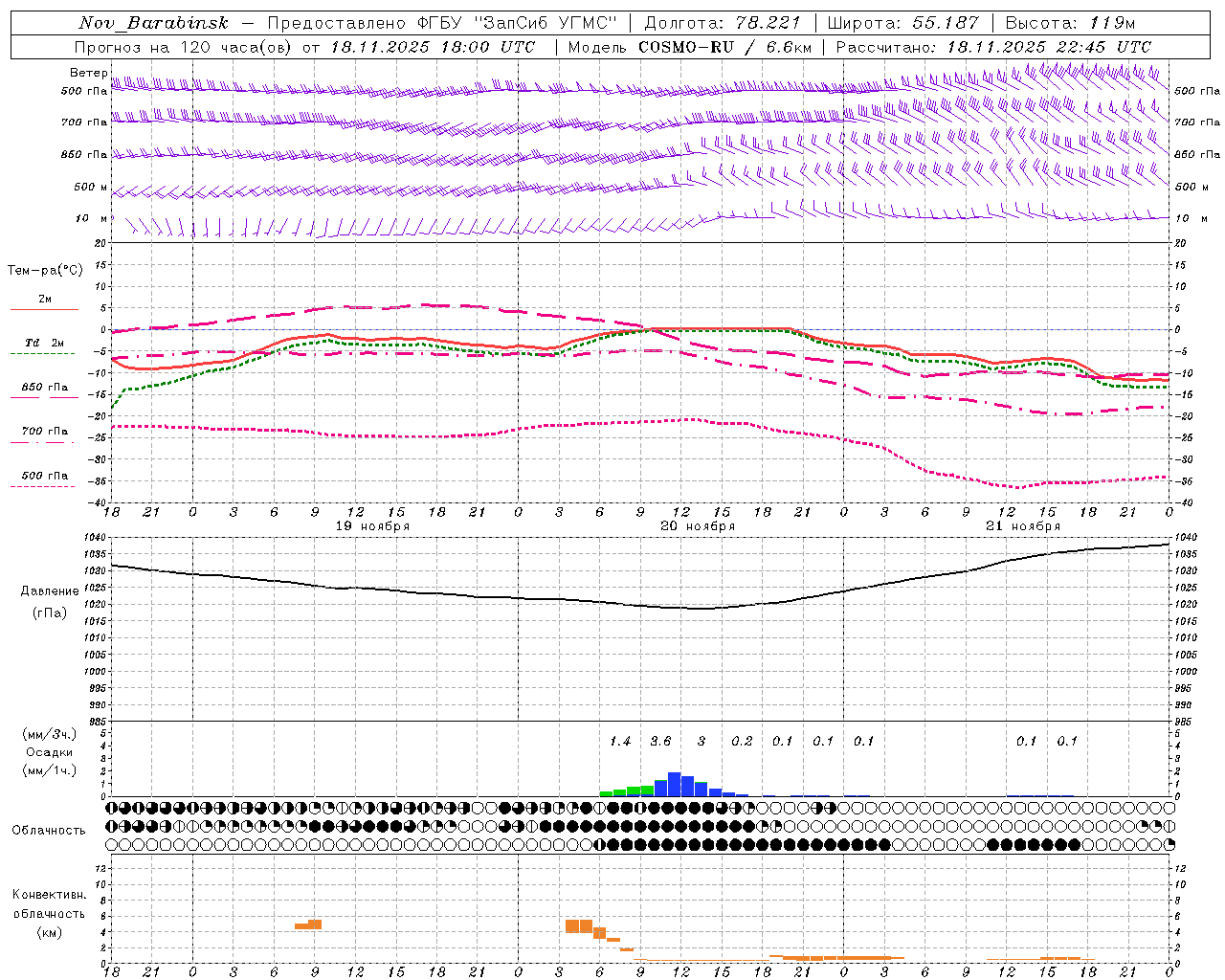Click '1020' on the left pressure axis
The height and width of the screenshot is (980, 1225).
click(96, 605)
